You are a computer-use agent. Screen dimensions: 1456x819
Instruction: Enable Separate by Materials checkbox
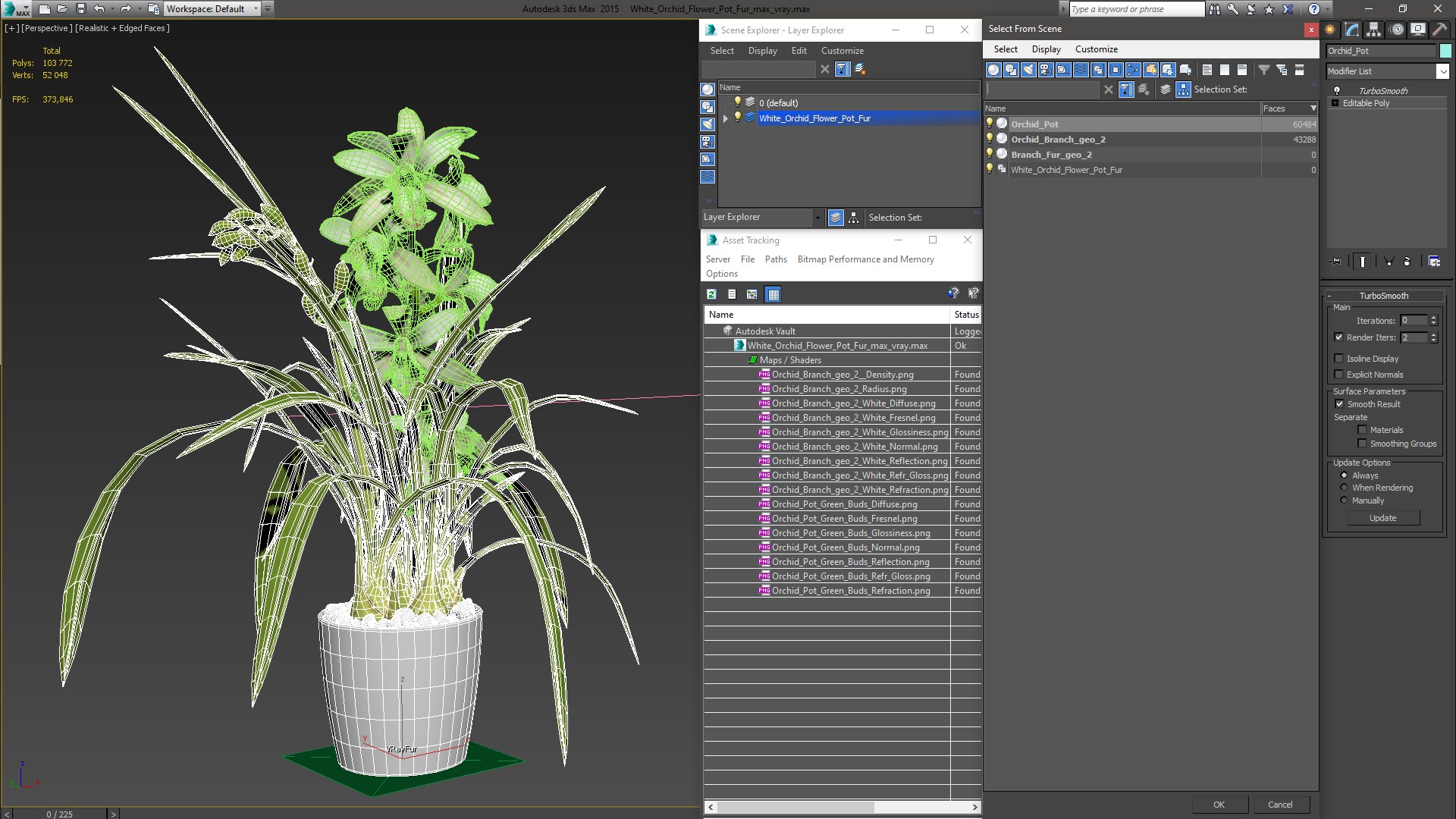[x=1362, y=430]
